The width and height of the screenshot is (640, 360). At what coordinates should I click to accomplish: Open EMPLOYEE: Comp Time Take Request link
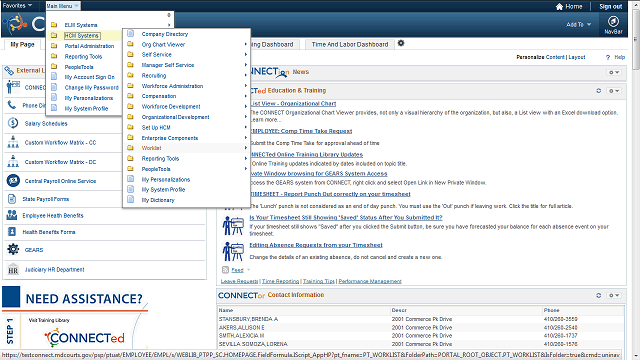[301, 131]
